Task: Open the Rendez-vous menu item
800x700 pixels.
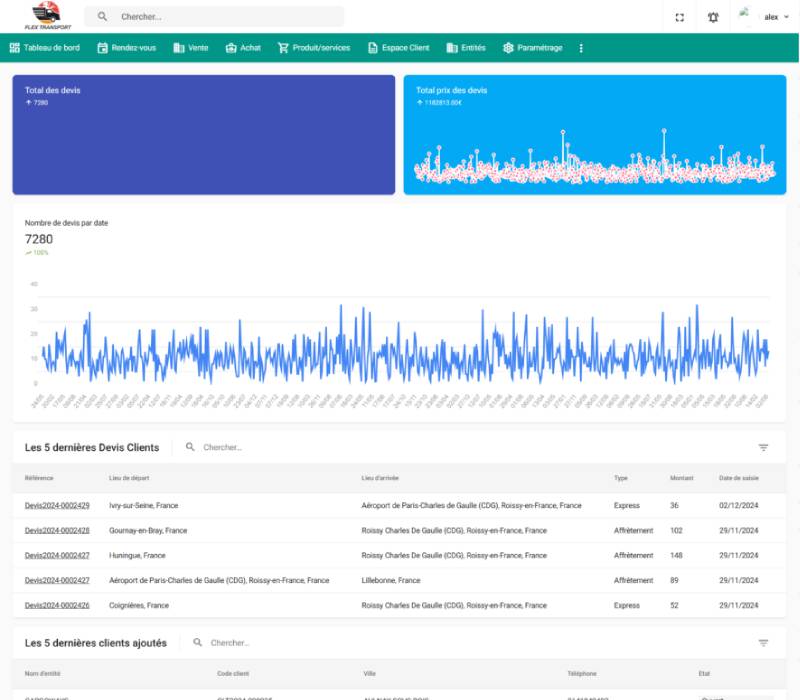Action: coord(126,48)
